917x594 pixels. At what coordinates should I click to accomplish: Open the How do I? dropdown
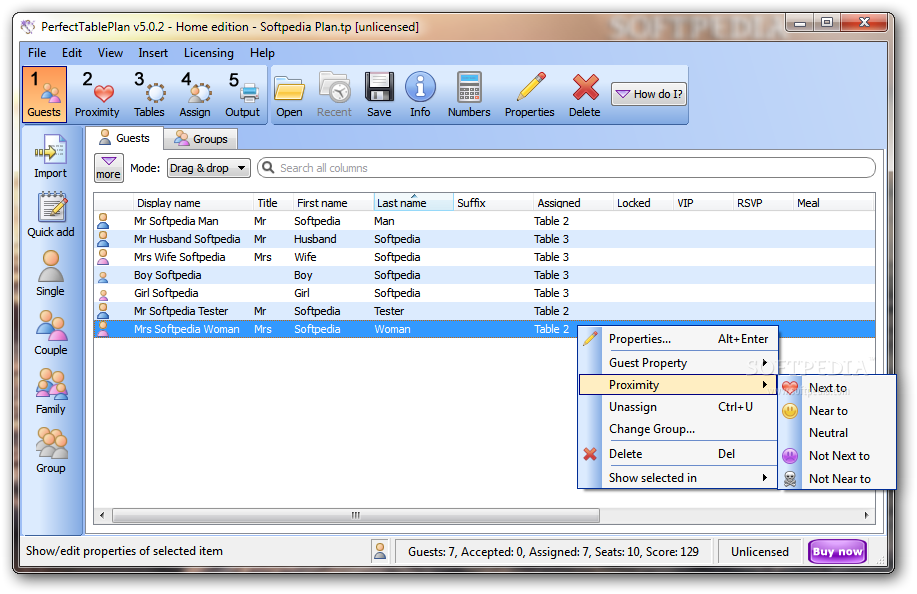[x=649, y=94]
